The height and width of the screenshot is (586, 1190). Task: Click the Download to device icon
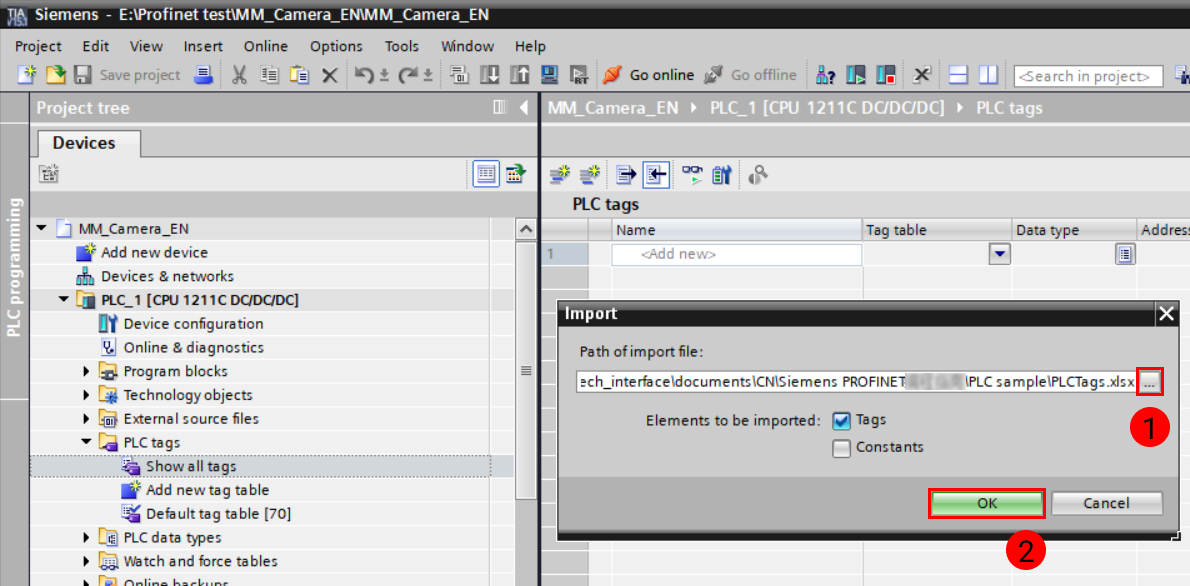[490, 75]
